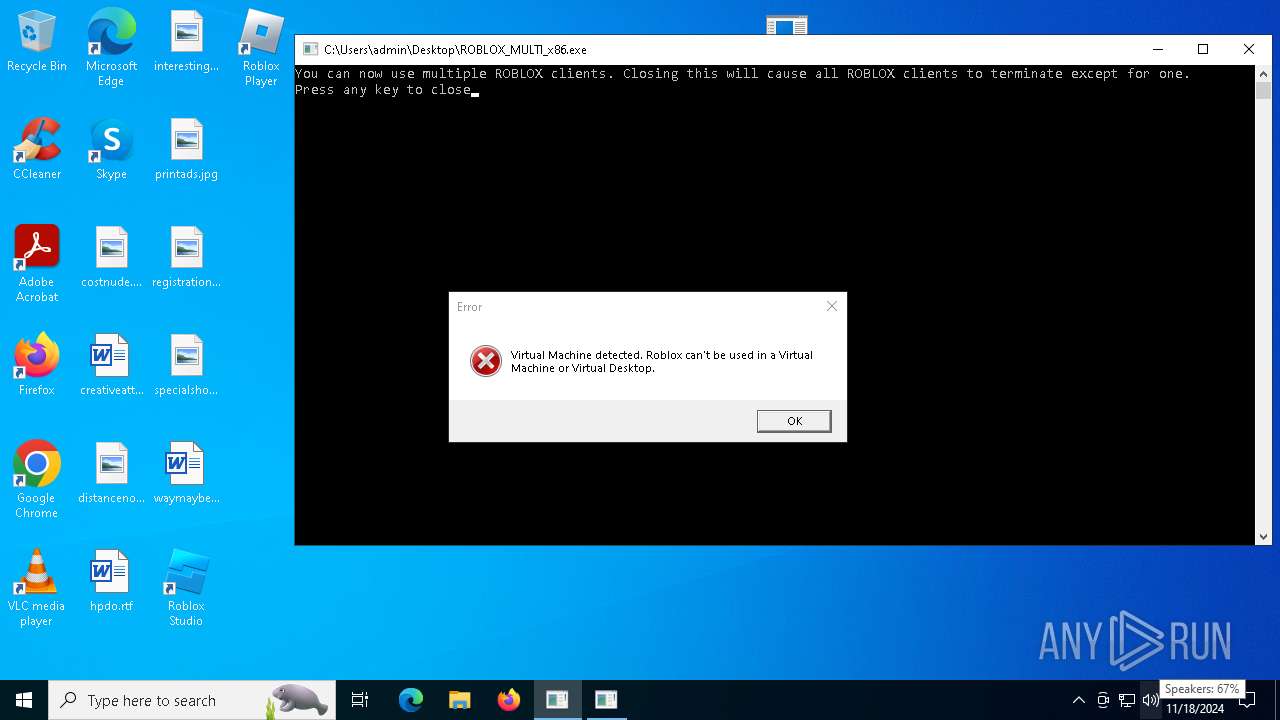
Task: Select the printads.jpg file icon
Action: coord(186,150)
